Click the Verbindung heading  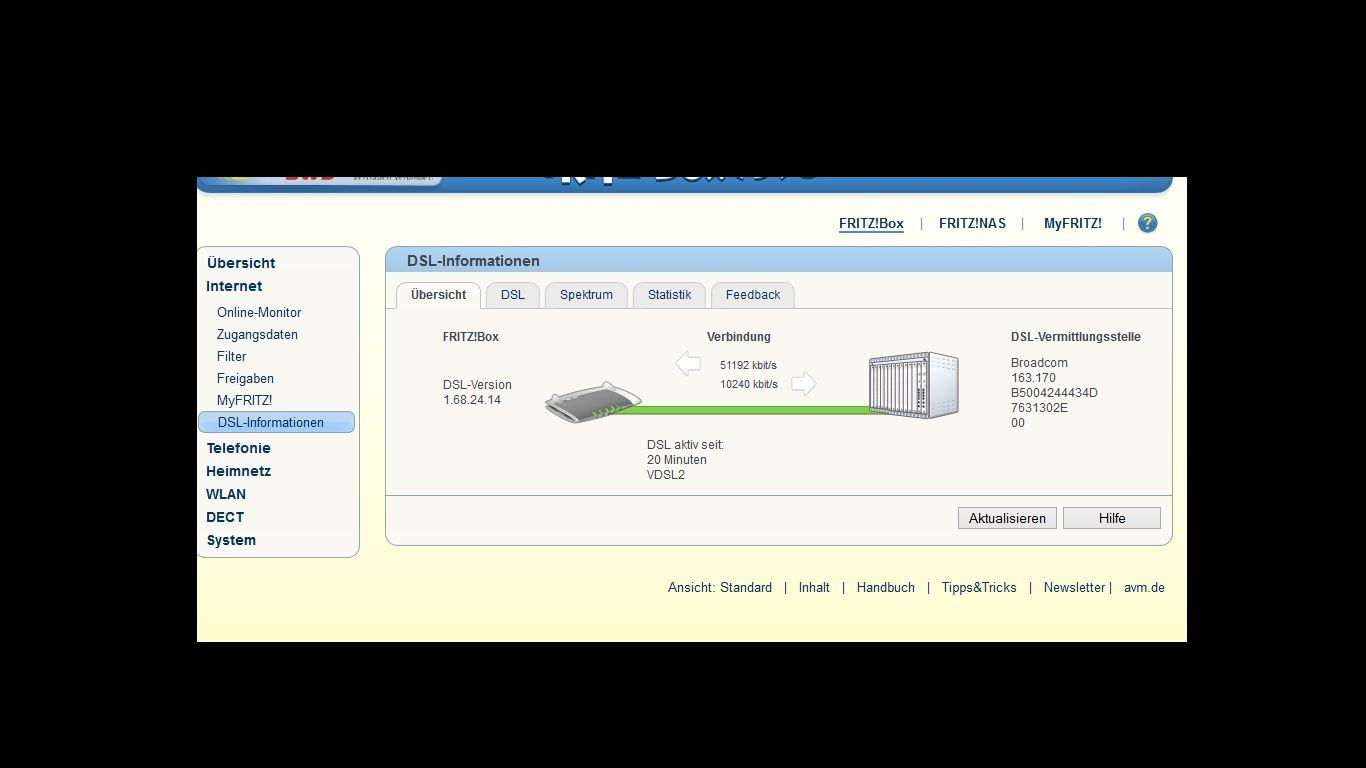(739, 337)
